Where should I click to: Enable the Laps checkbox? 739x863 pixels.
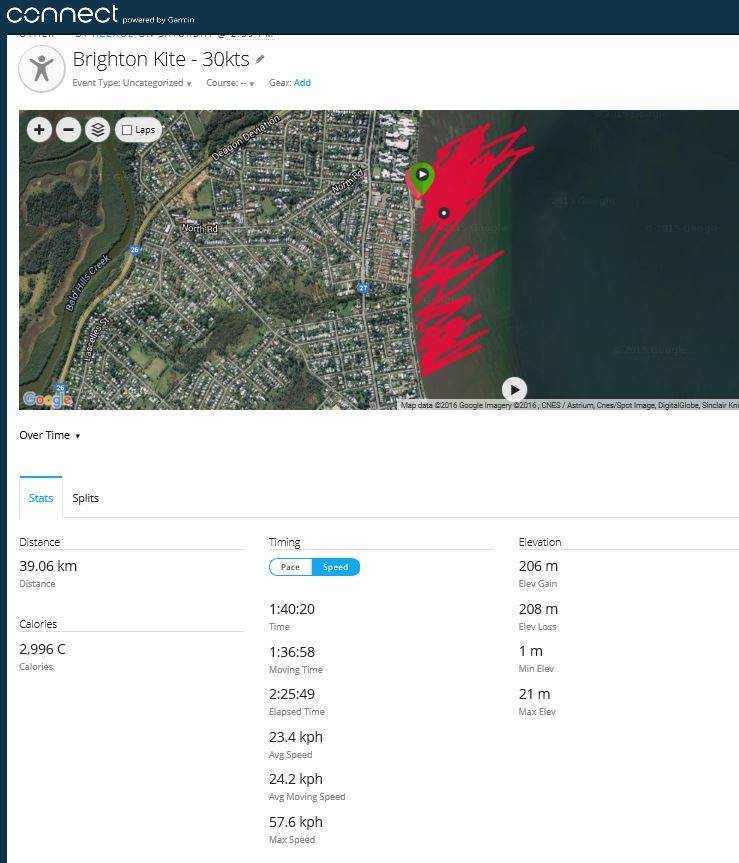click(x=126, y=130)
